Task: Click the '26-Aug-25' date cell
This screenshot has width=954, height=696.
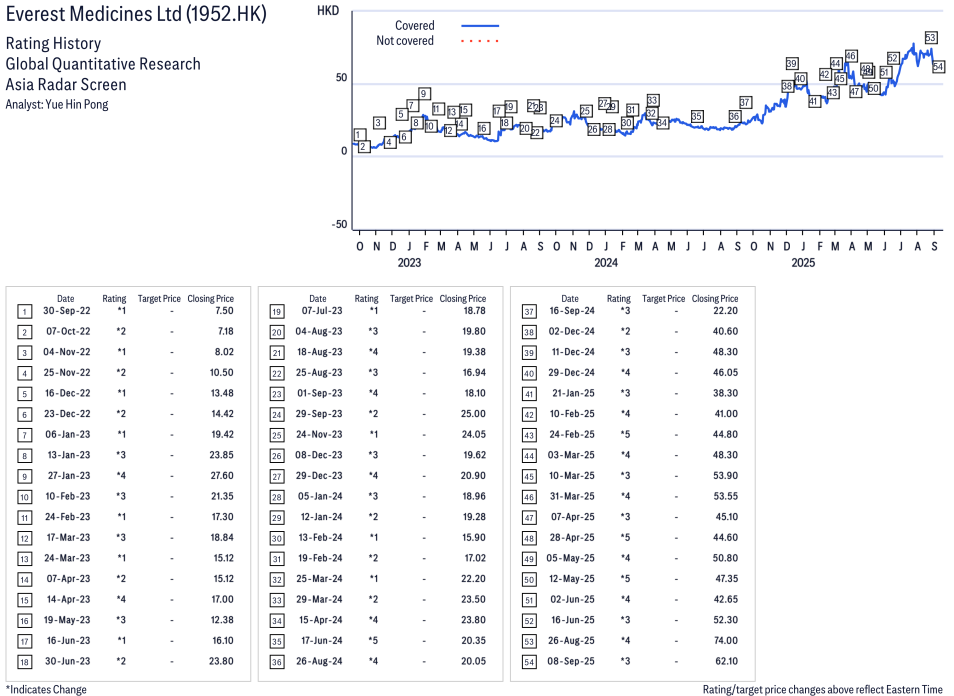Action: (571, 641)
